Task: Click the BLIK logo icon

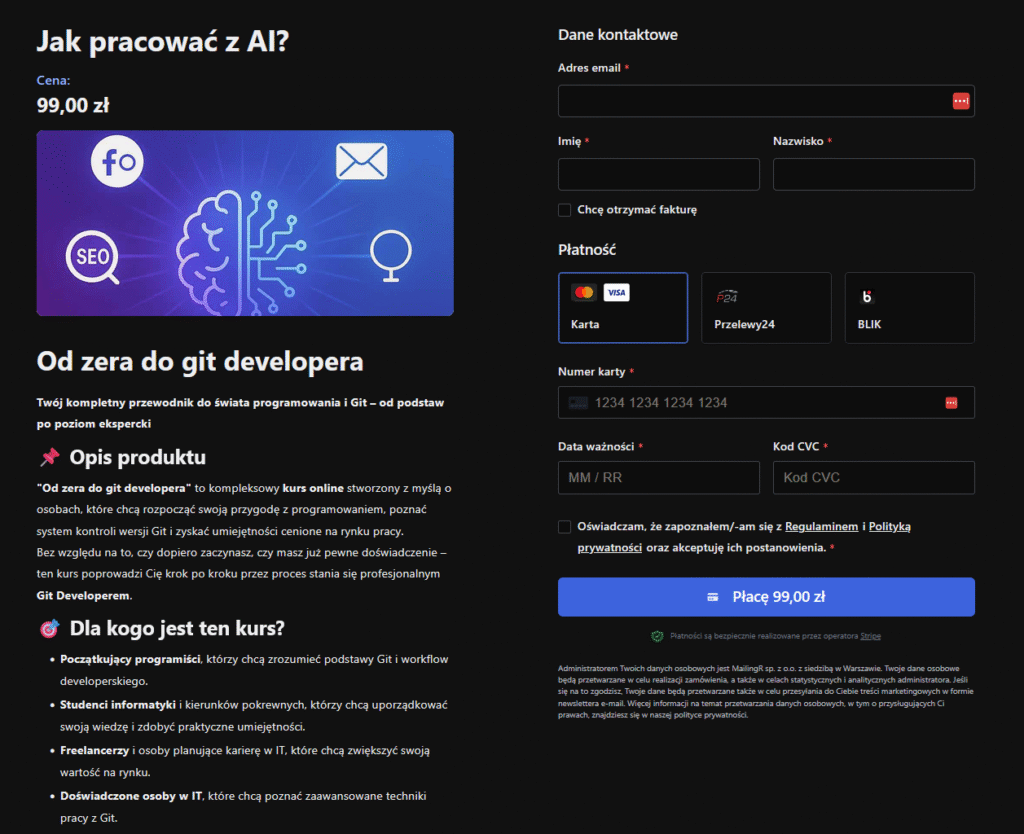Action: pos(867,296)
